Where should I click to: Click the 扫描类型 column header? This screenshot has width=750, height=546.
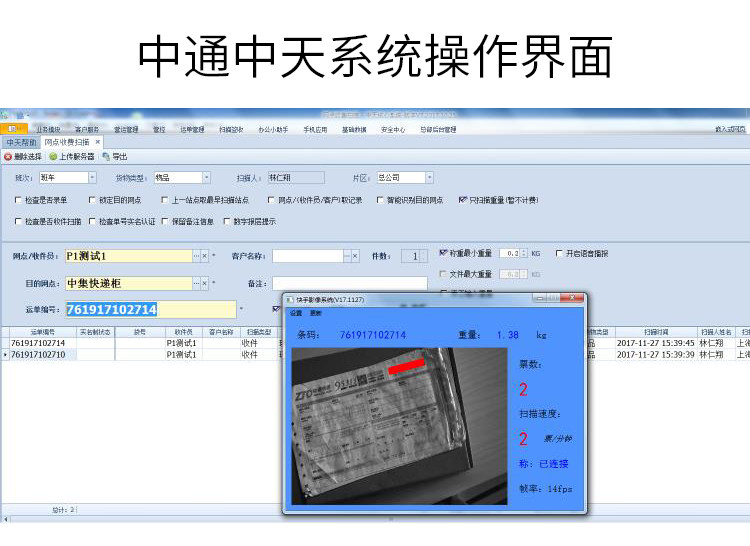pyautogui.click(x=259, y=332)
